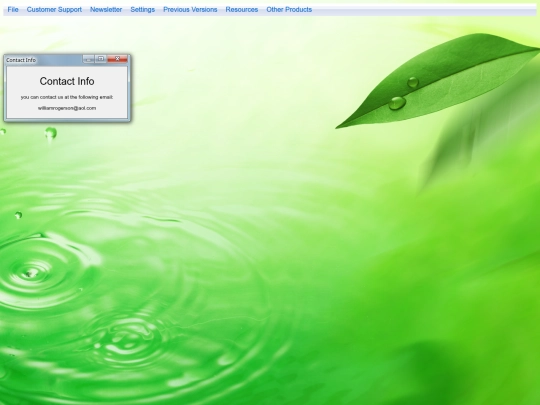Open the Settings menu
Image resolution: width=540 pixels, height=405 pixels.
click(143, 10)
